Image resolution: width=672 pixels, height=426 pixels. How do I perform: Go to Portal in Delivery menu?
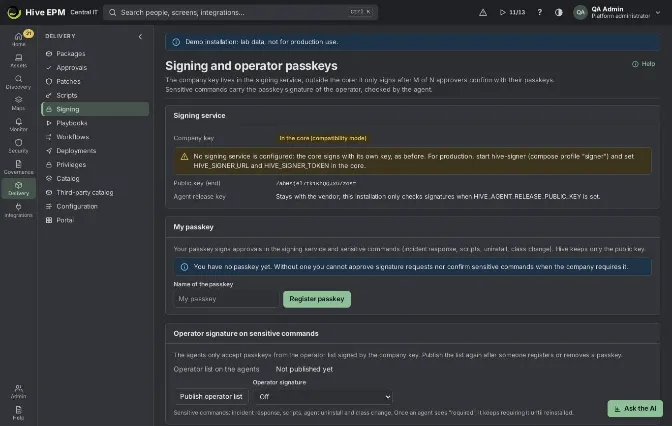(x=95, y=220)
